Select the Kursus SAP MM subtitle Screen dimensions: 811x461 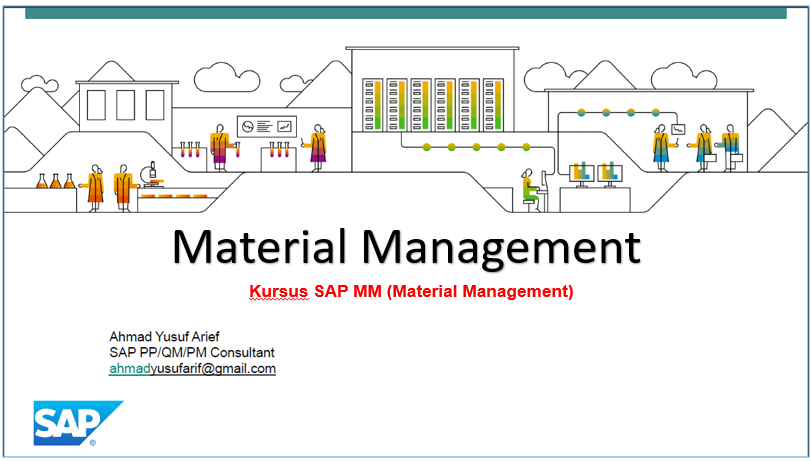click(411, 292)
